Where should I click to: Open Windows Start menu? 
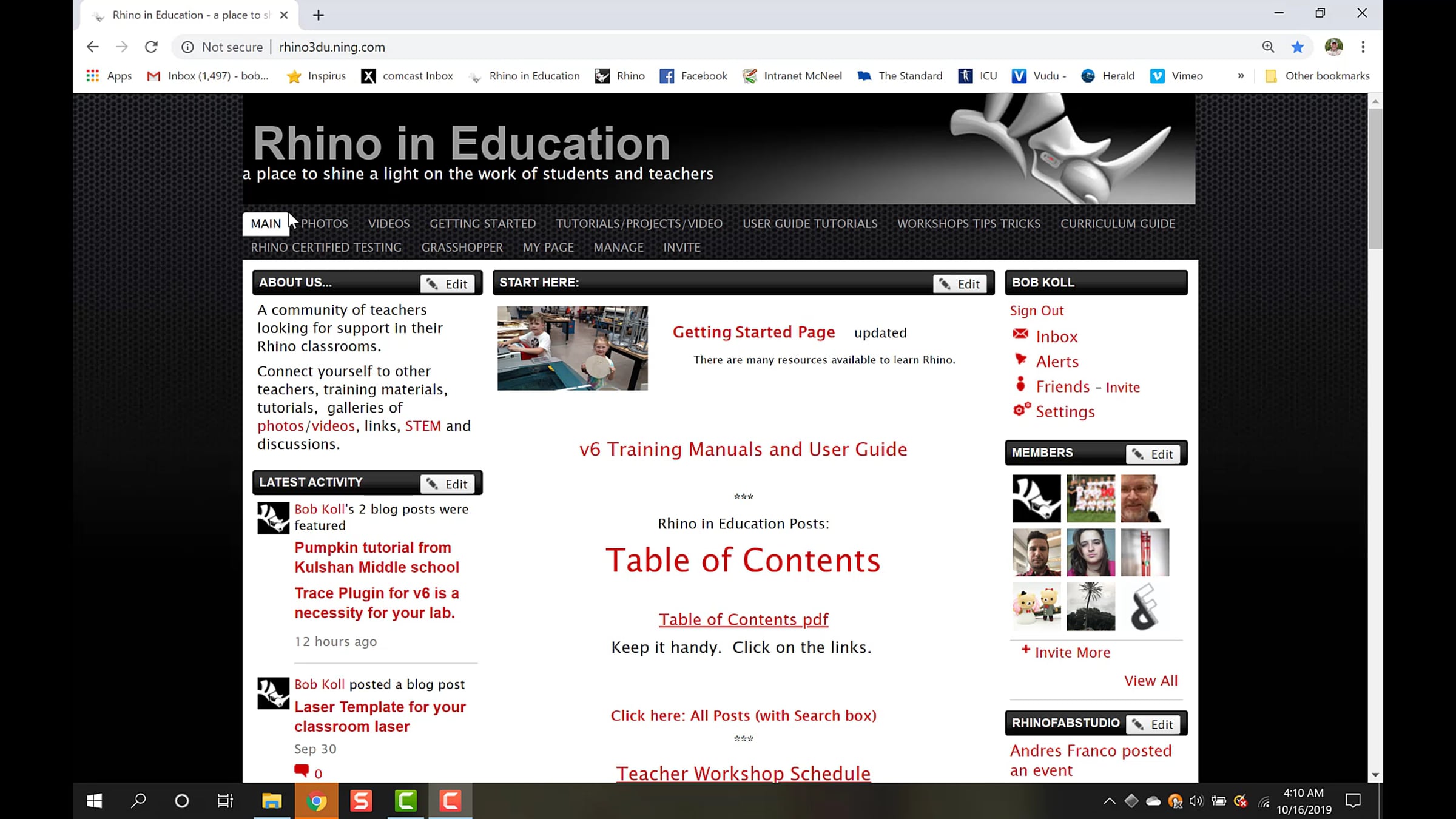point(95,801)
